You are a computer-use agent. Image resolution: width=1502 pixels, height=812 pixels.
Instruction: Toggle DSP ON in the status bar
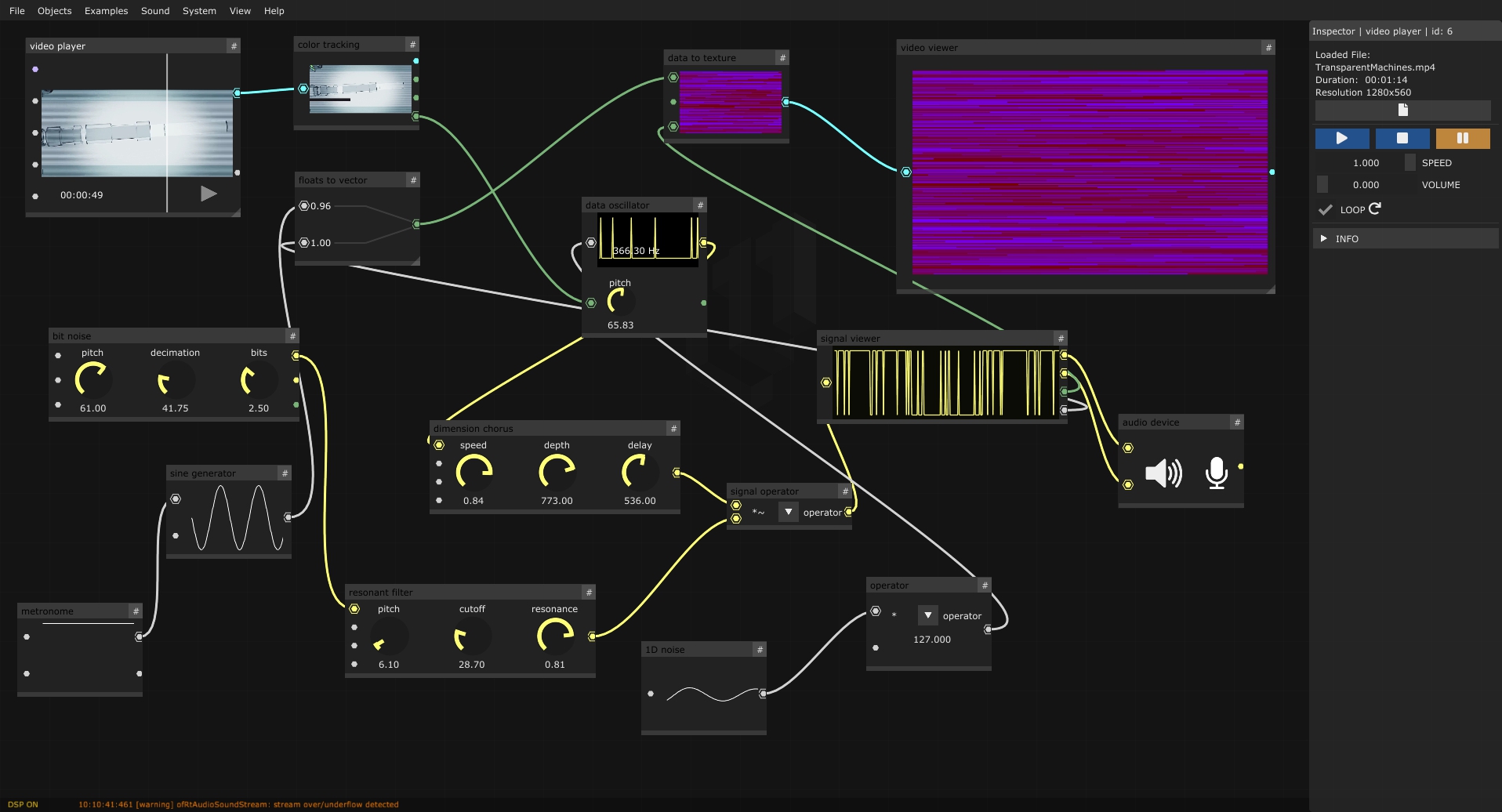[24, 803]
